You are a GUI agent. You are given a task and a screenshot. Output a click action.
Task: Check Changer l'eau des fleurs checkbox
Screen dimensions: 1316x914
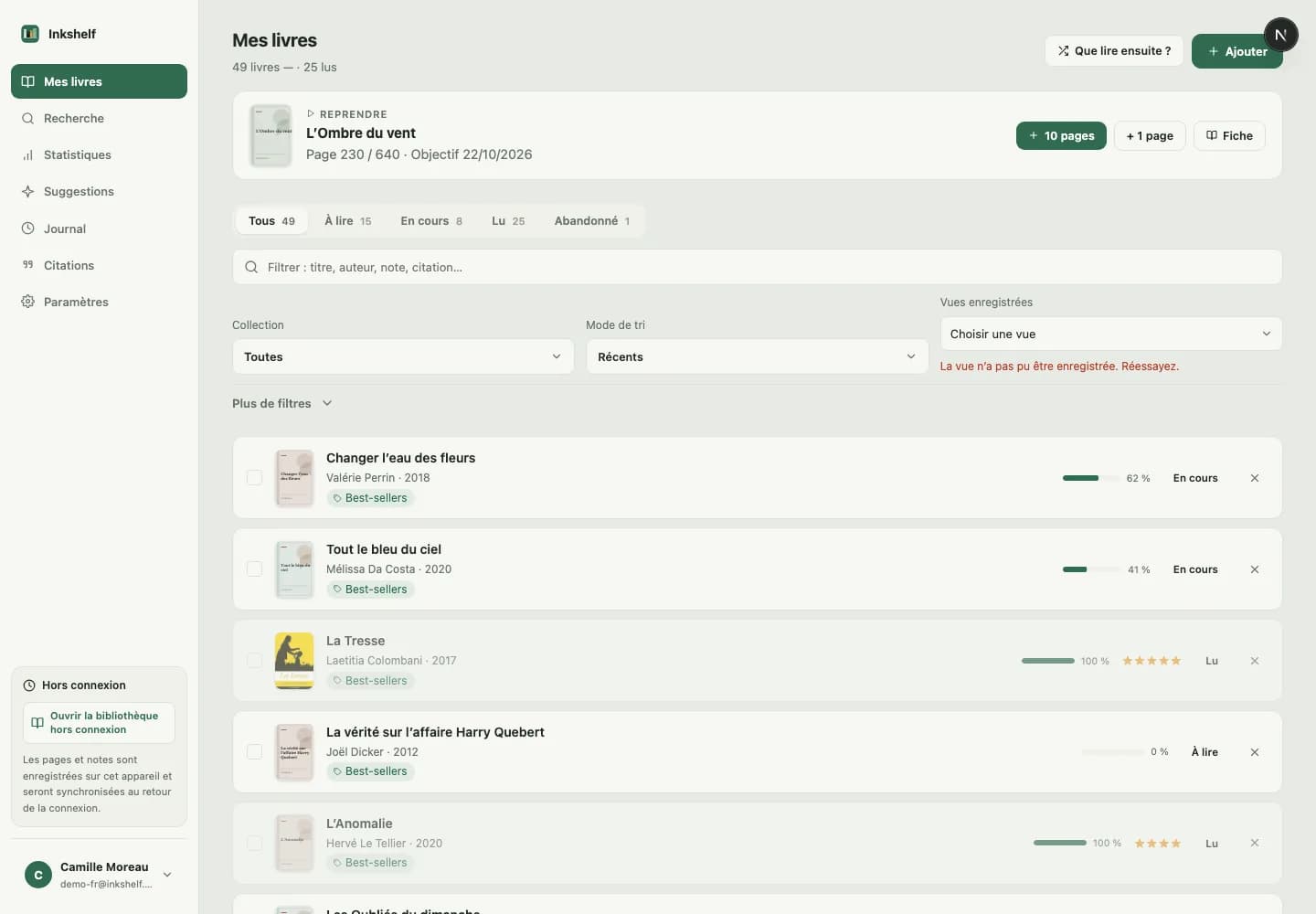255,478
